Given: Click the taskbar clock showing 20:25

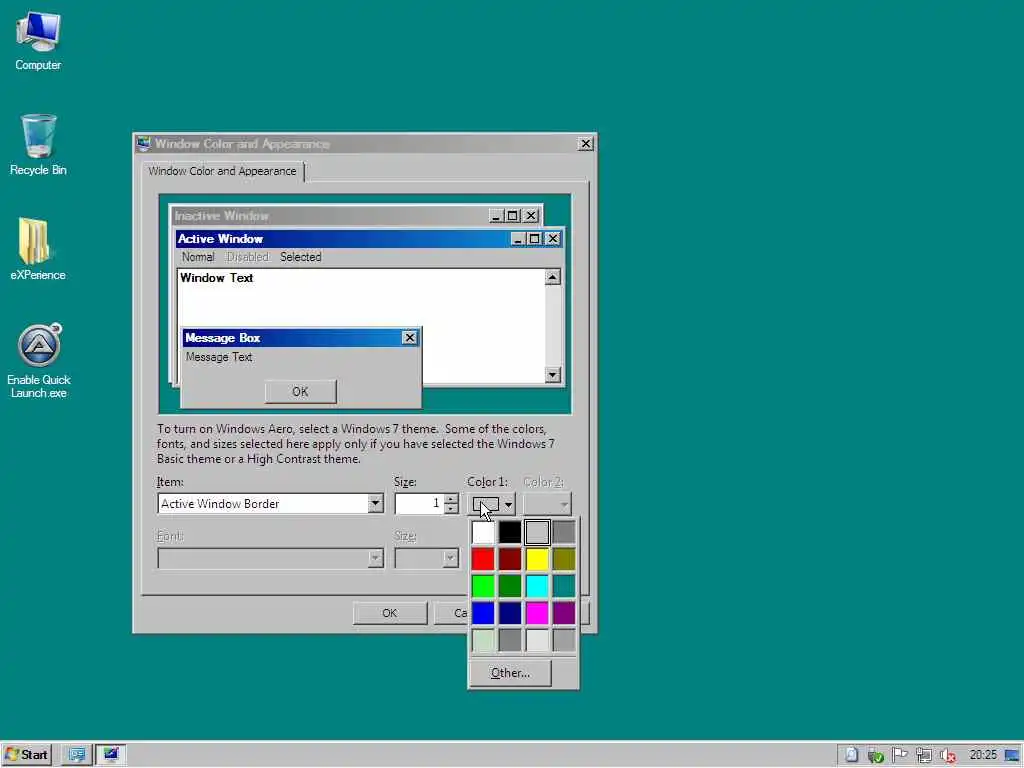Looking at the screenshot, I should point(983,755).
